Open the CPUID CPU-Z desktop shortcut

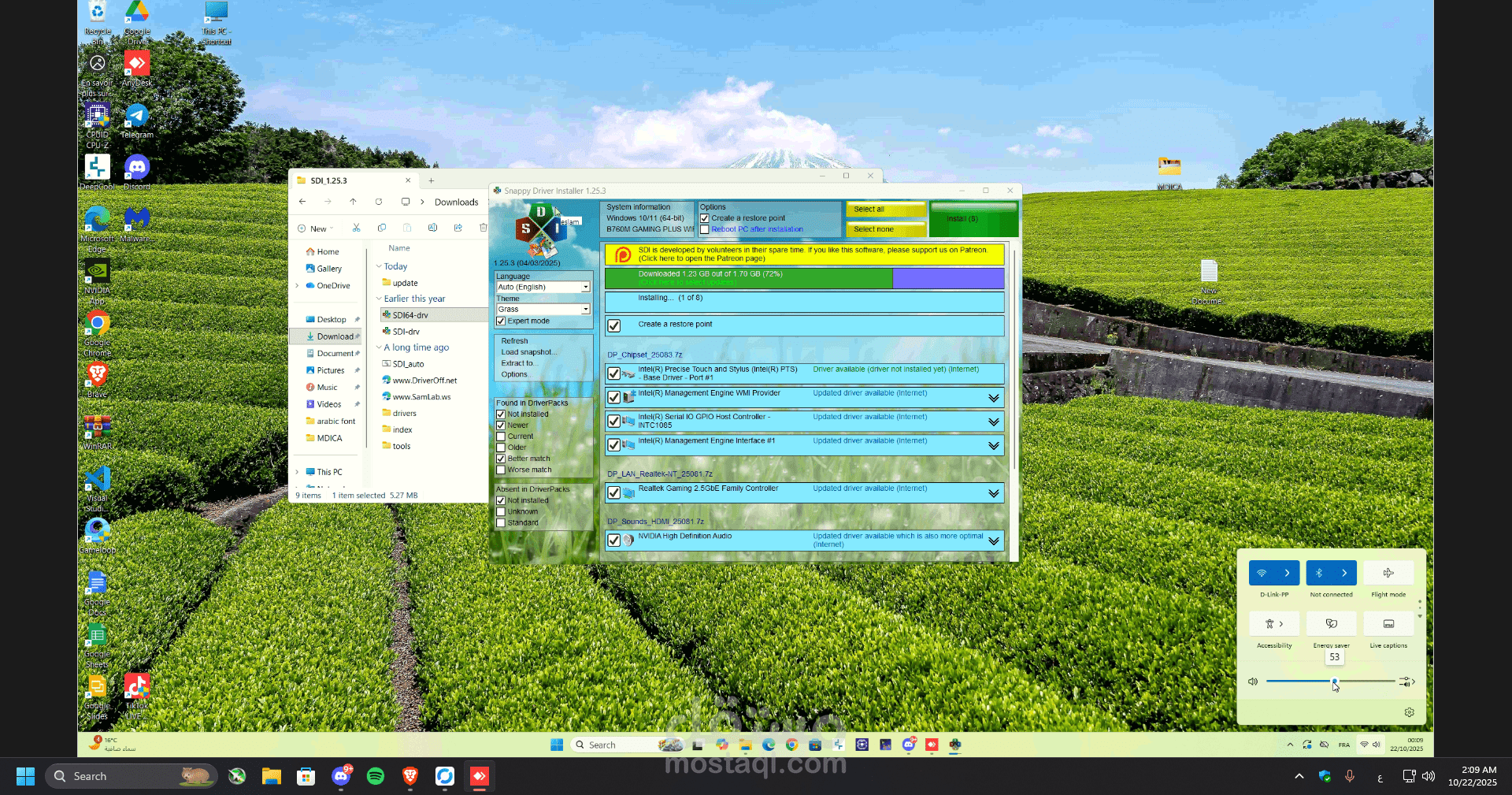point(98,125)
